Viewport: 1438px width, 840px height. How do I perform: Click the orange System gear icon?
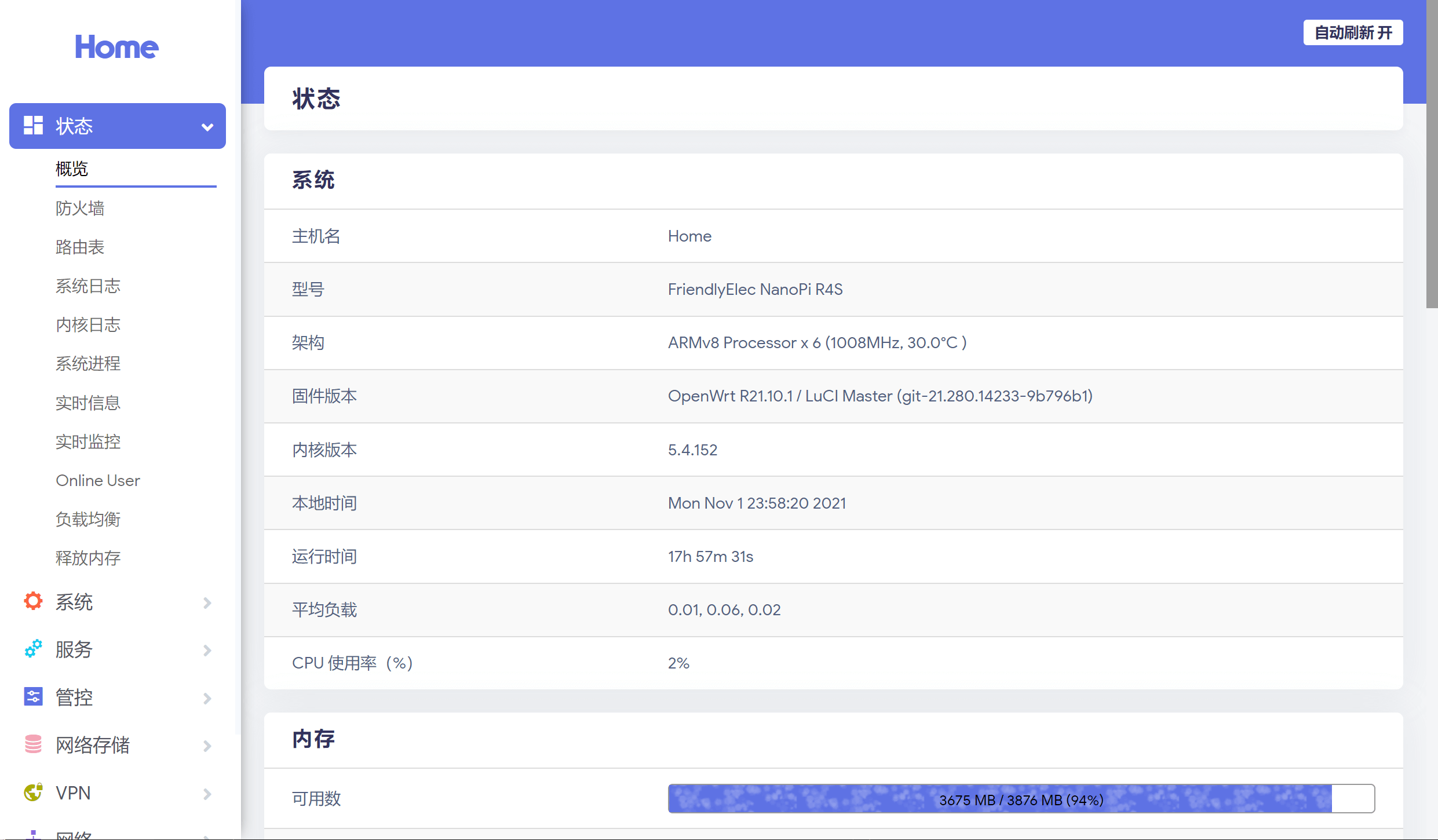(x=33, y=601)
